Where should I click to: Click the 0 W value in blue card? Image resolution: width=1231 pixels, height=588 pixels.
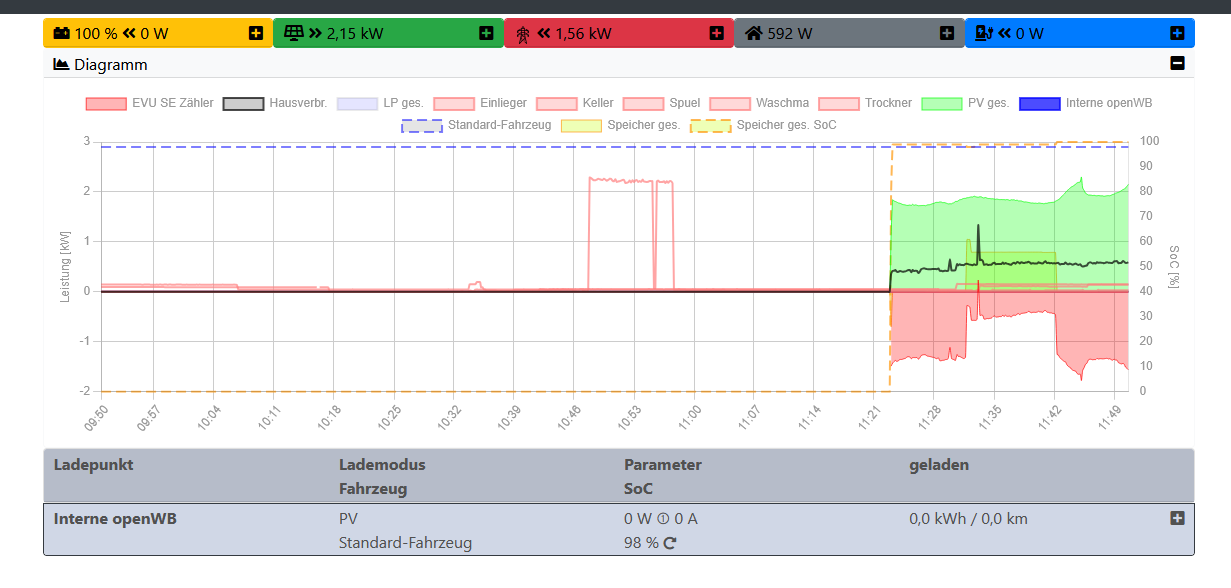click(1030, 33)
